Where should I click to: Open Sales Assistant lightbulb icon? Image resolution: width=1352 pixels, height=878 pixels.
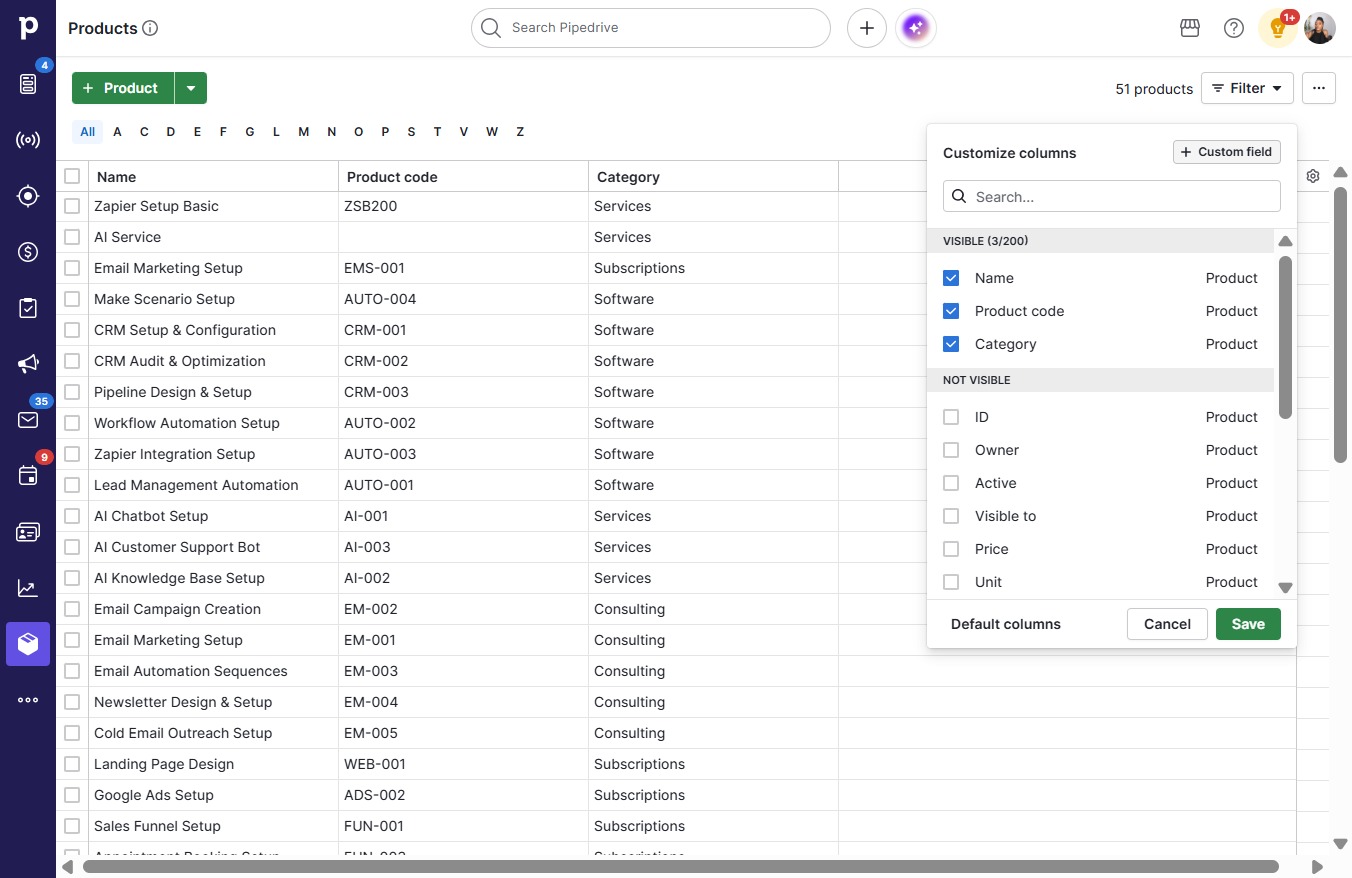pyautogui.click(x=1277, y=28)
